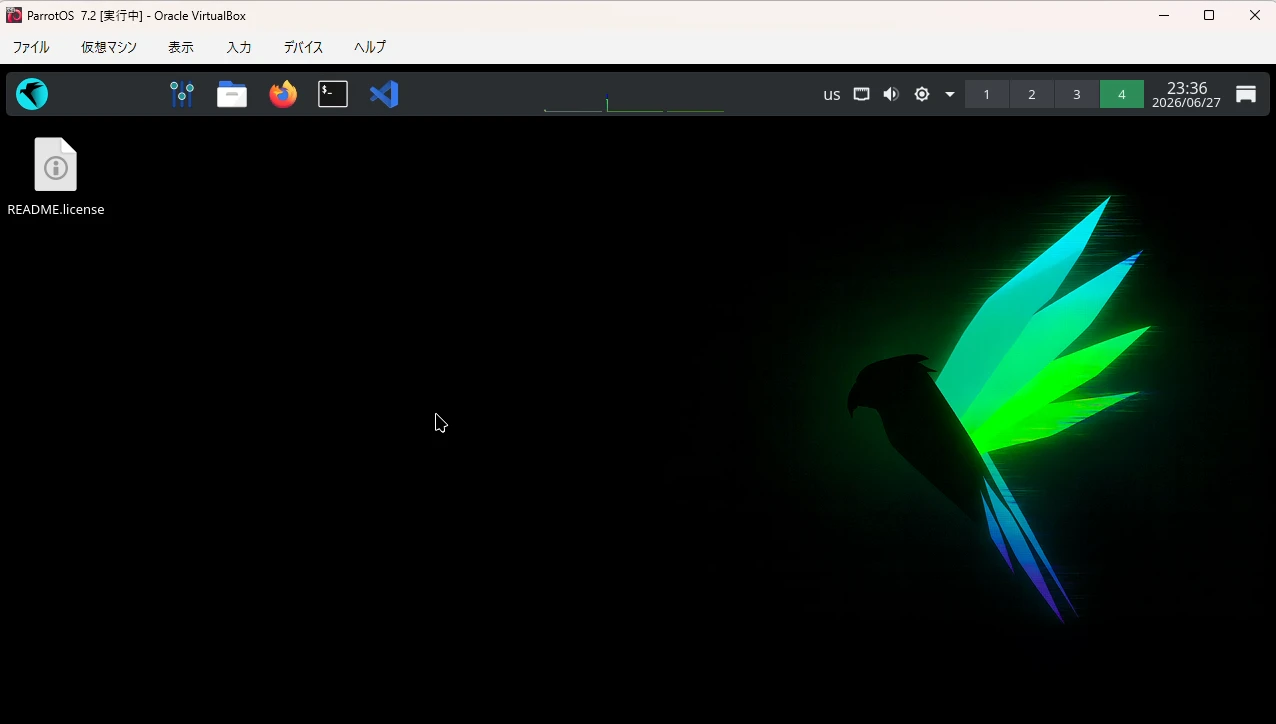Close the VirtualBox window

point(1254,15)
